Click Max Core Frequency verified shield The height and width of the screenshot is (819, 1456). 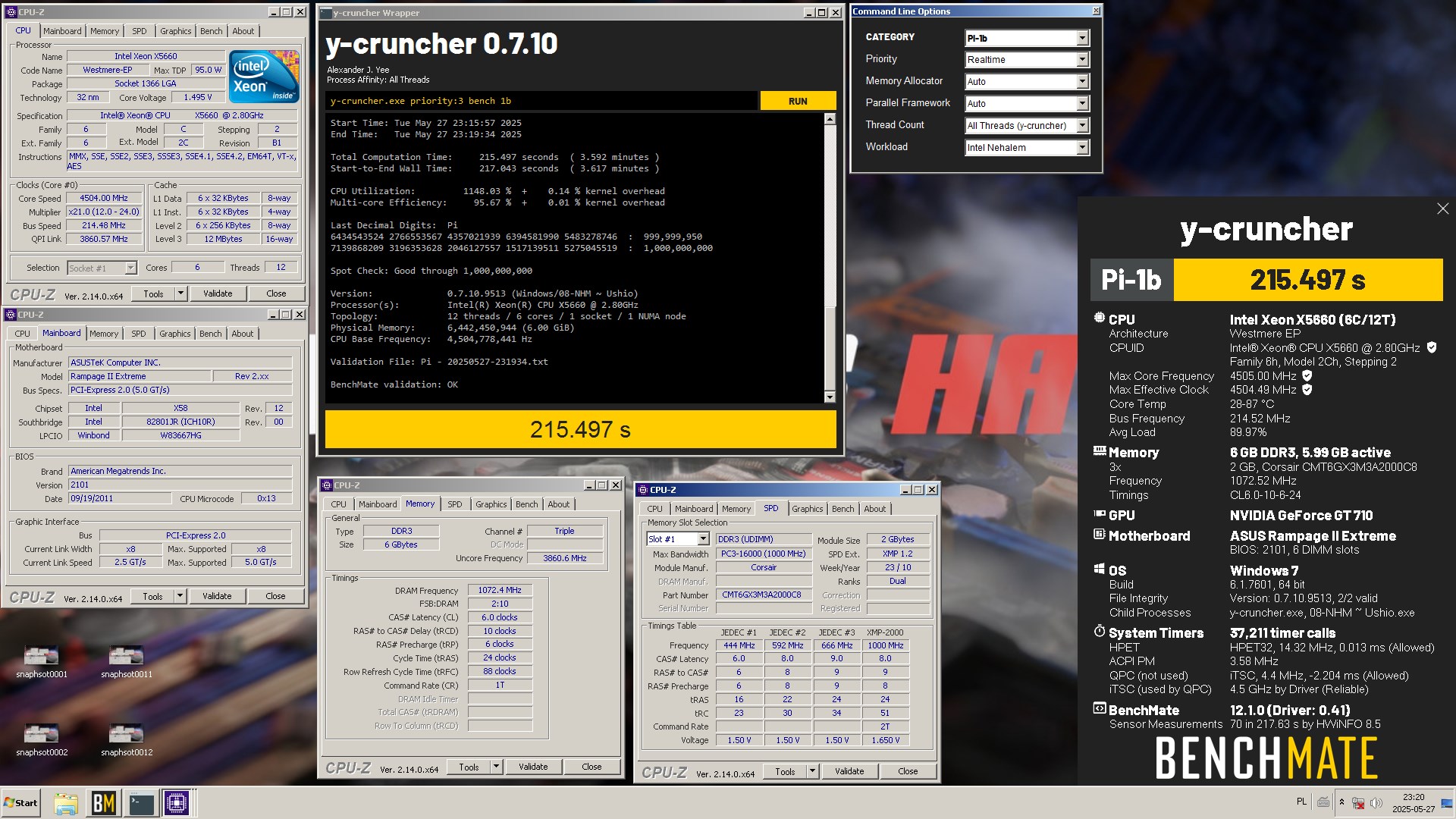pos(1307,375)
